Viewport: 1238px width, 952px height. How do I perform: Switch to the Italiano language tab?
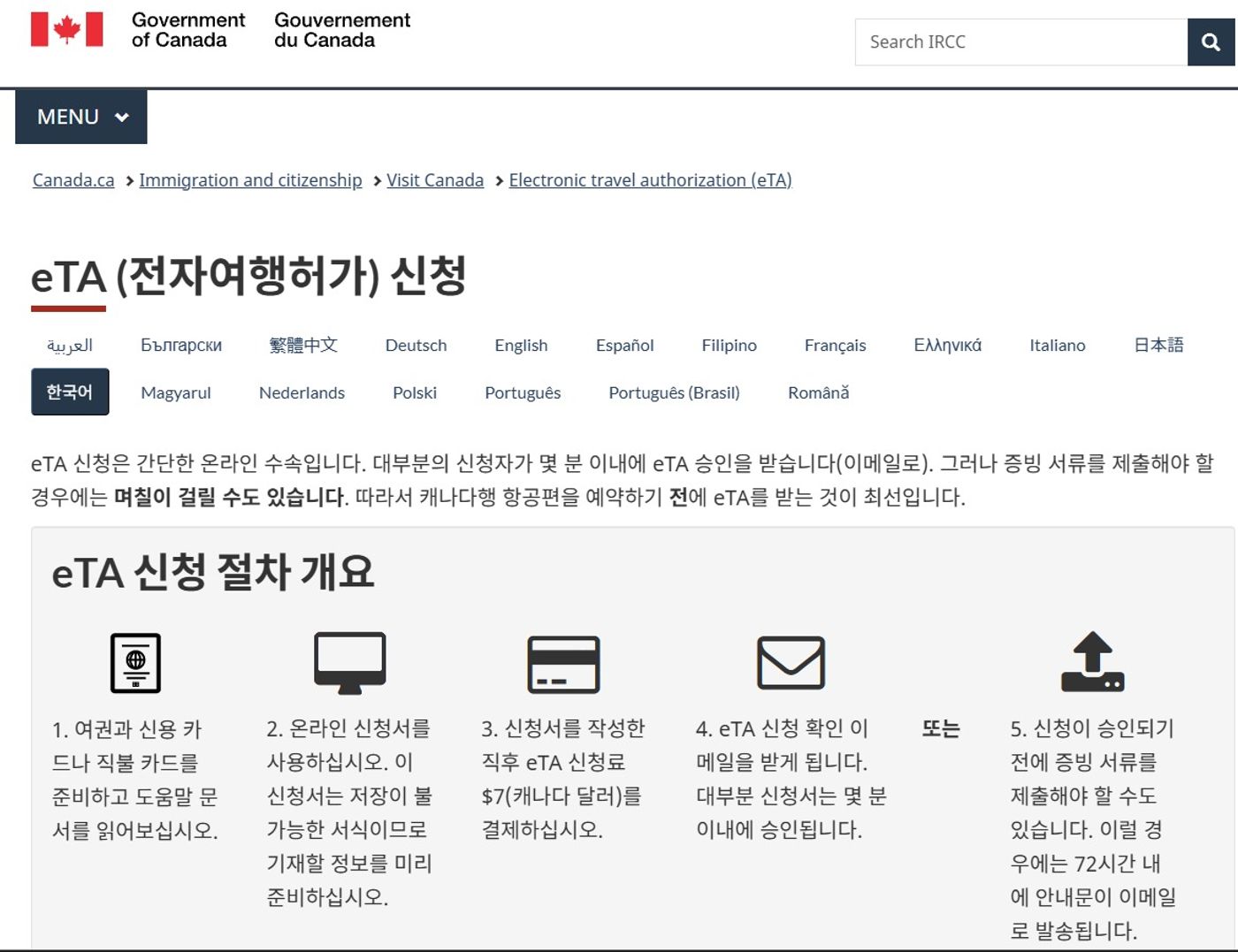[x=1058, y=345]
